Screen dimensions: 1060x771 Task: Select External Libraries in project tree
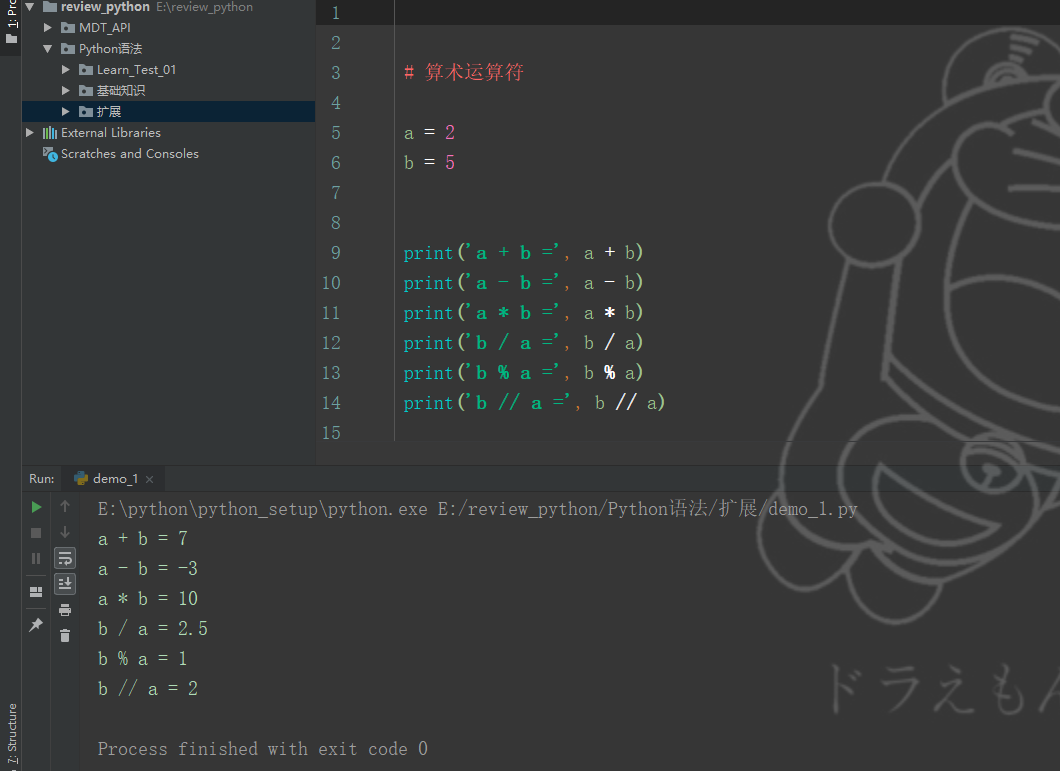click(111, 133)
